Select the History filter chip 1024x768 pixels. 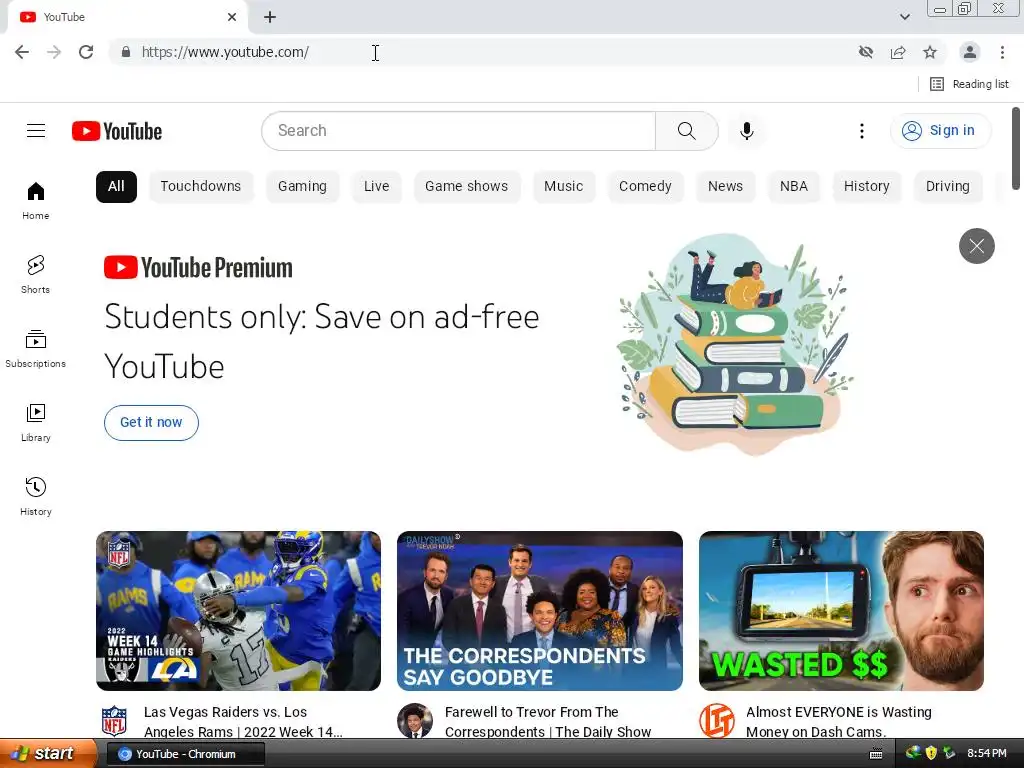[867, 187]
